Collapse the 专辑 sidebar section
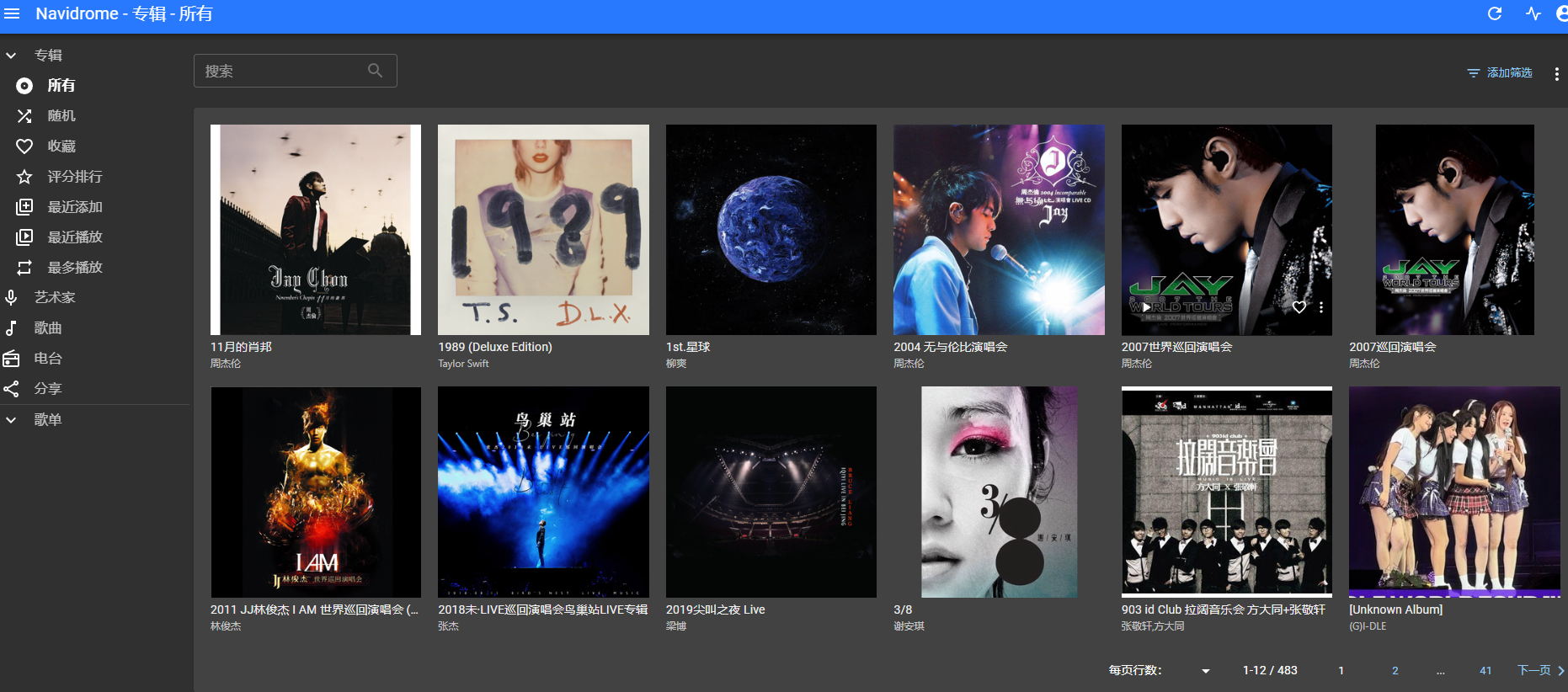Image resolution: width=1568 pixels, height=692 pixels. (12, 56)
